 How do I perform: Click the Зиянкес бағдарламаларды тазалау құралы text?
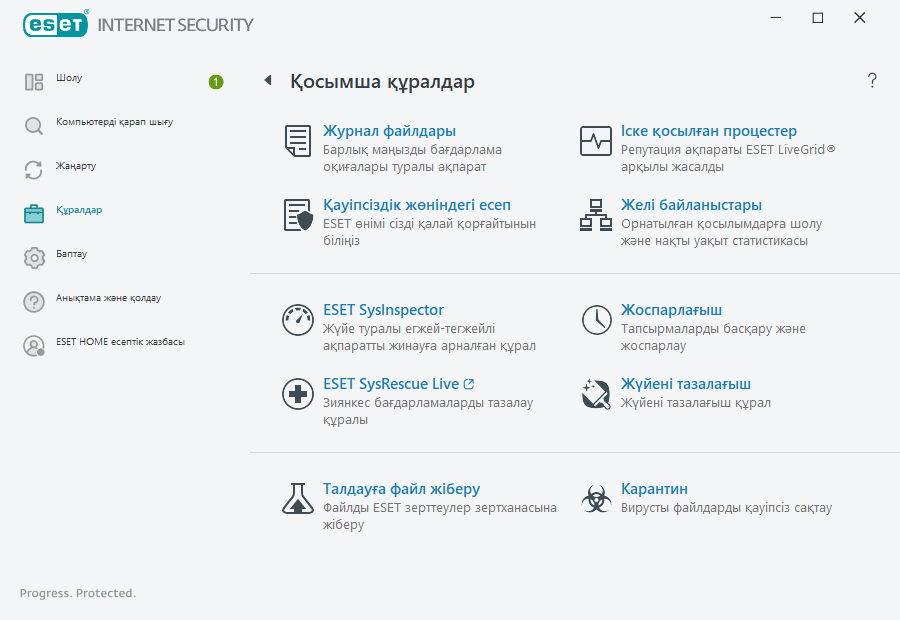428,411
